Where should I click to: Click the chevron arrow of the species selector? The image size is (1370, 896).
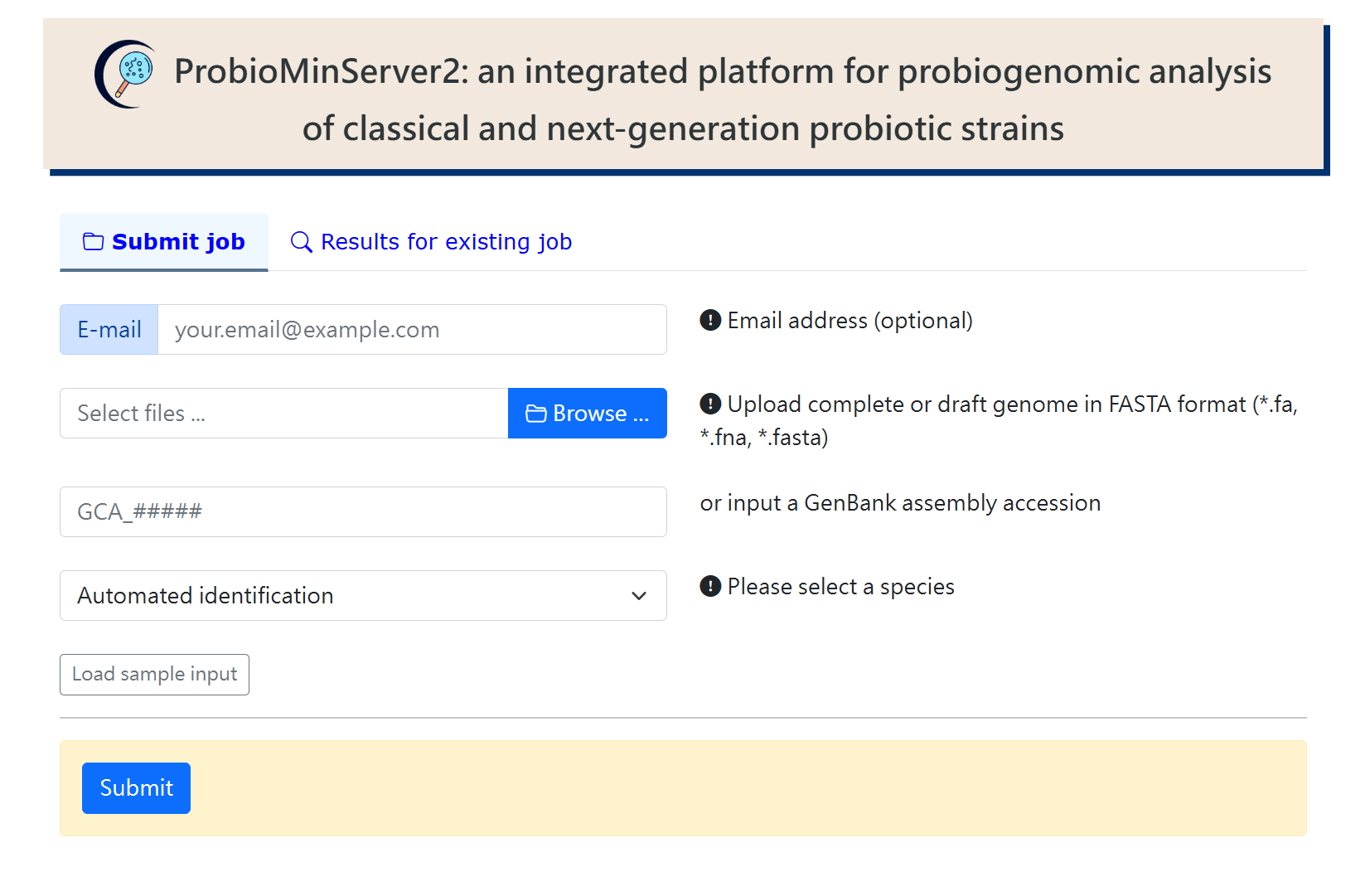coord(638,596)
